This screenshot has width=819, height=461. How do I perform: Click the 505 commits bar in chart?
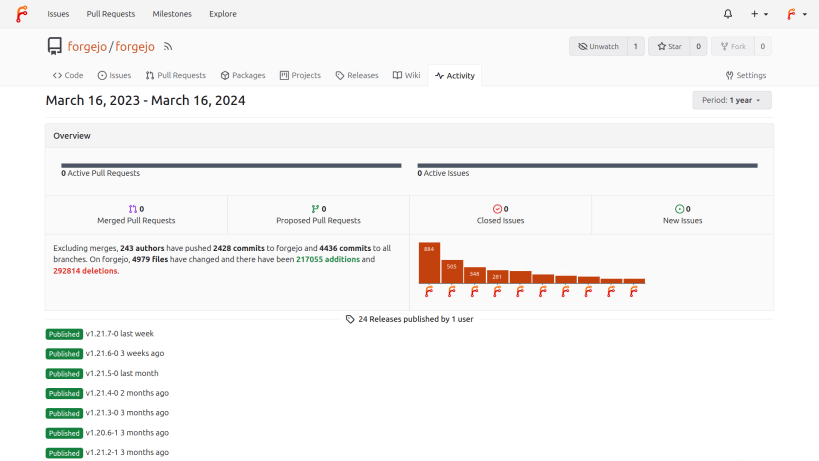tap(452, 271)
